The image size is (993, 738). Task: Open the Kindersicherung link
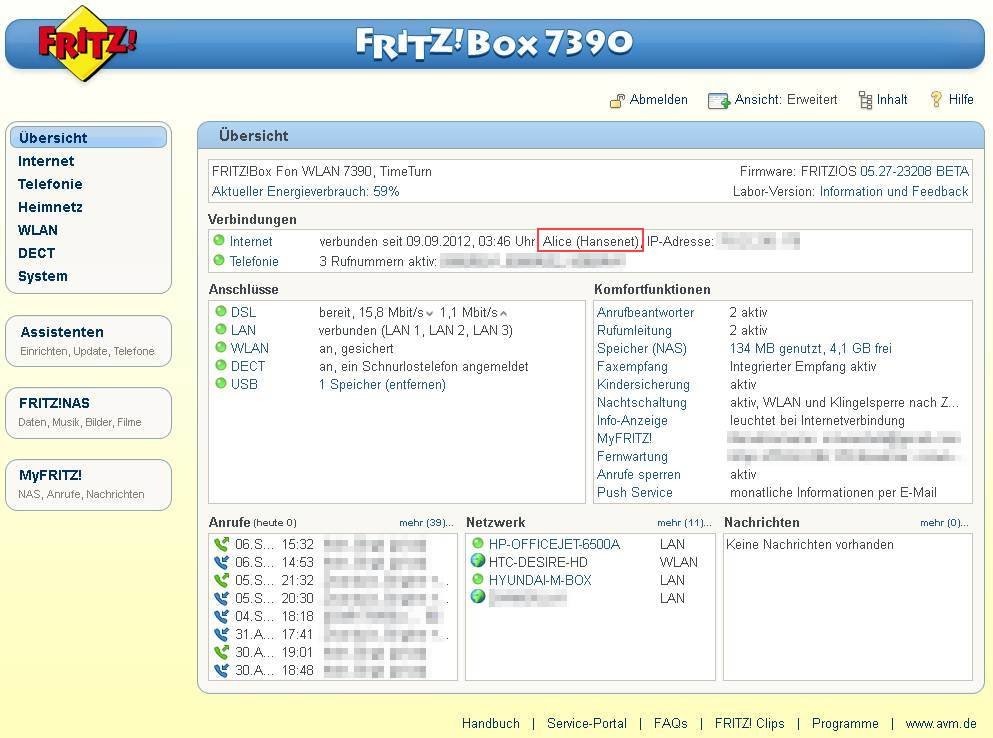point(643,385)
